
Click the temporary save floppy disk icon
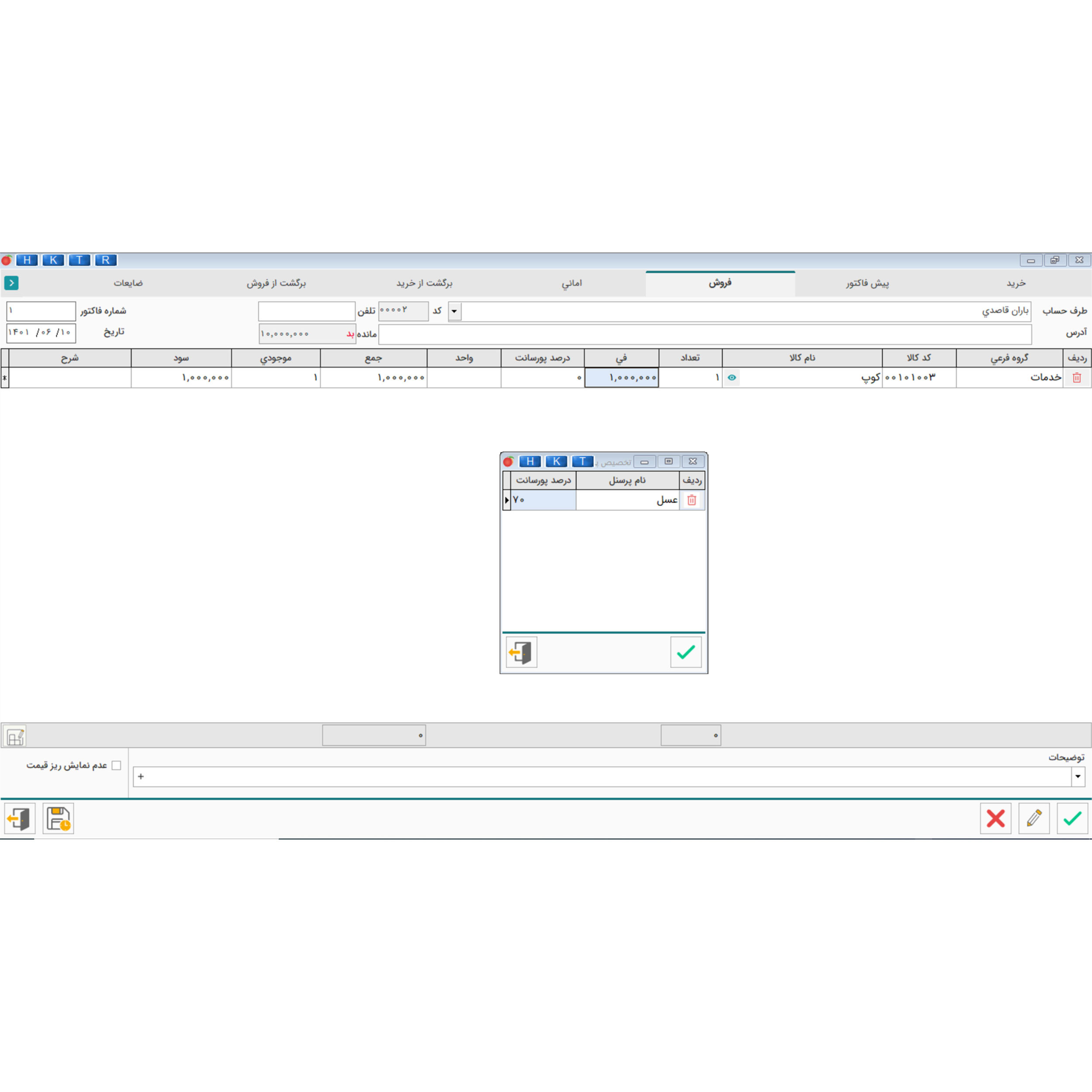pyautogui.click(x=58, y=819)
